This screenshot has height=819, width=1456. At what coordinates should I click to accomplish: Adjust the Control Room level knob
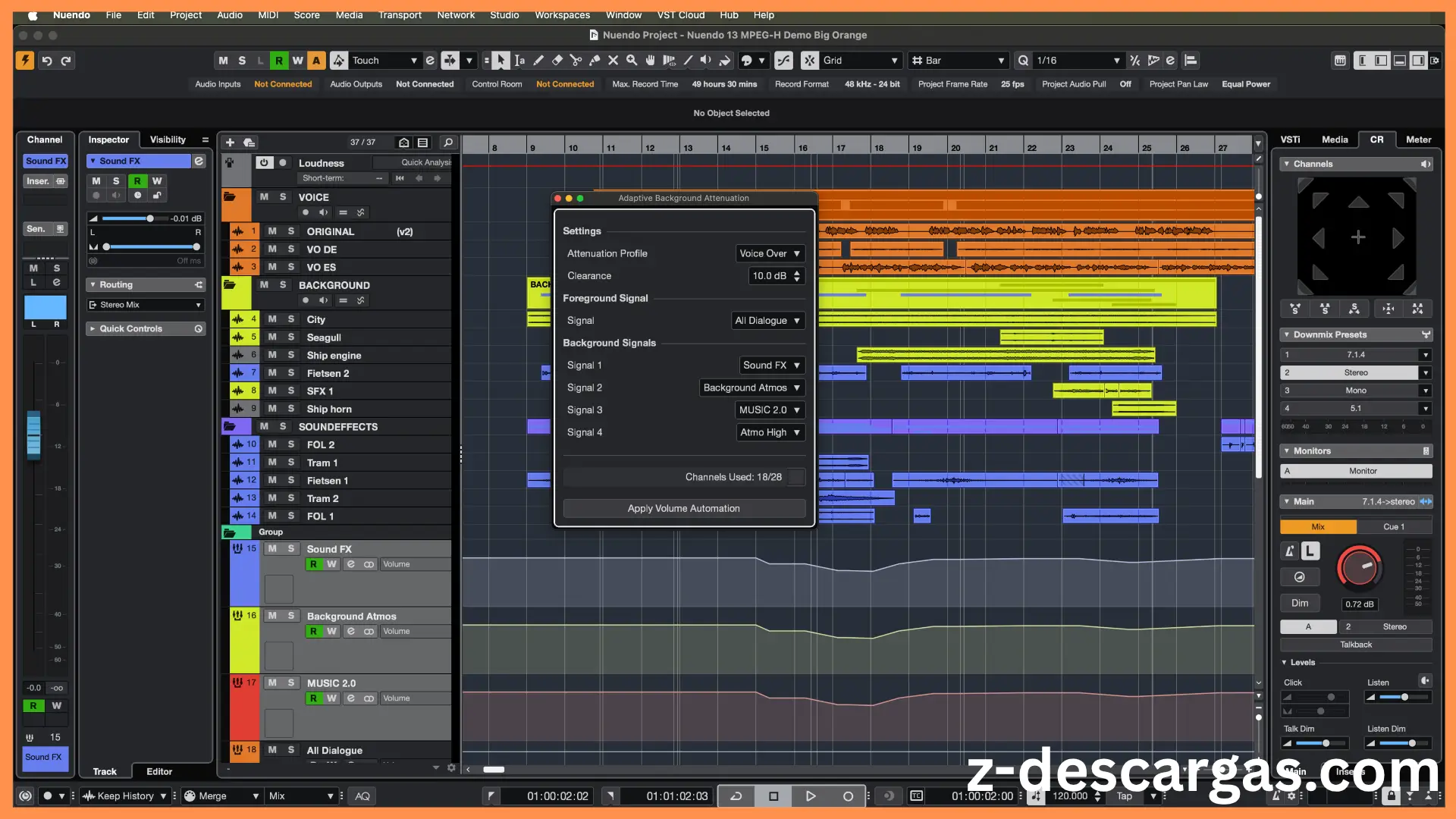1360,568
